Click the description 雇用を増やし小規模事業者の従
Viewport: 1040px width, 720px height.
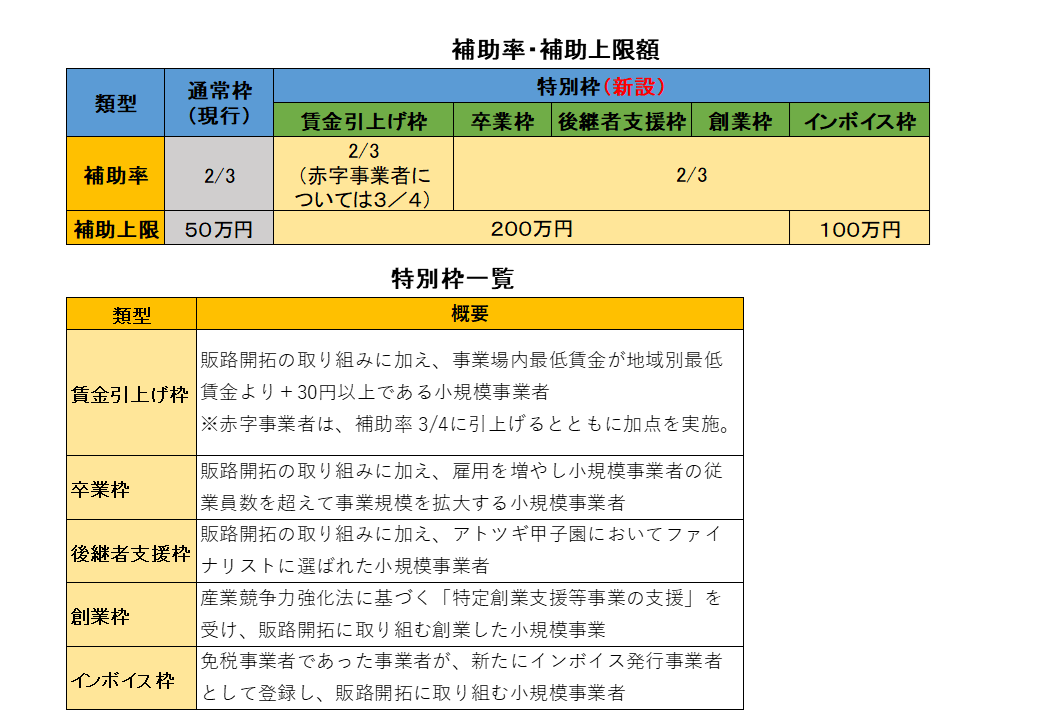(588, 471)
